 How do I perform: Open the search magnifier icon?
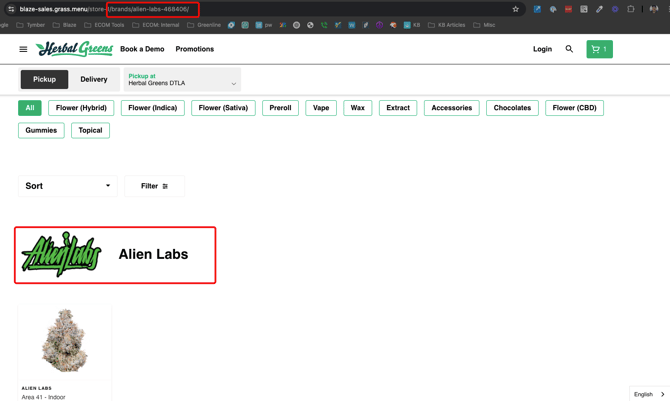[x=569, y=49]
